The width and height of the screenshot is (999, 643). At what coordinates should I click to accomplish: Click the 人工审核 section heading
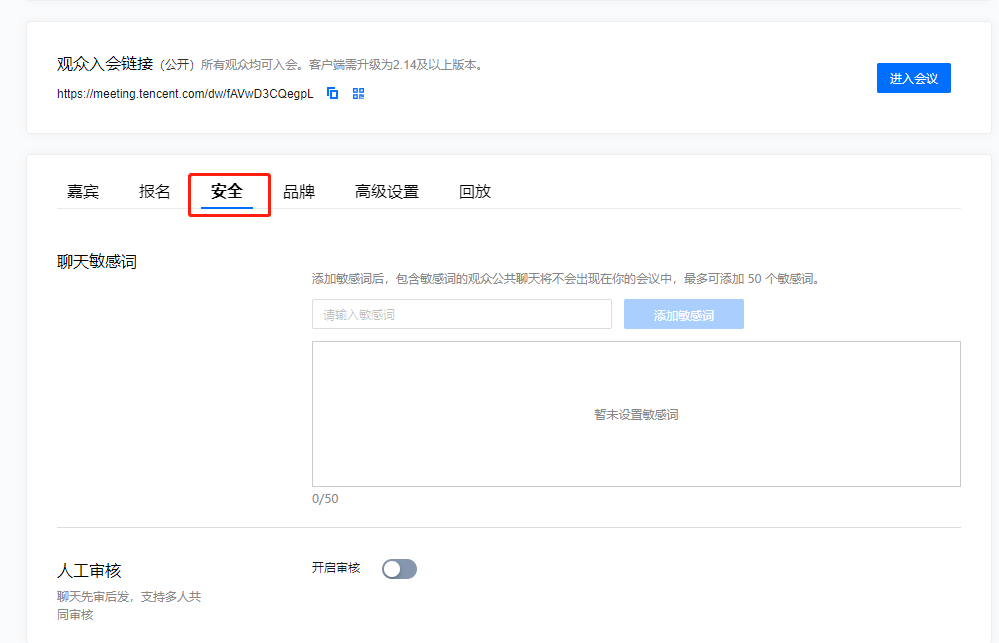pyautogui.click(x=89, y=570)
